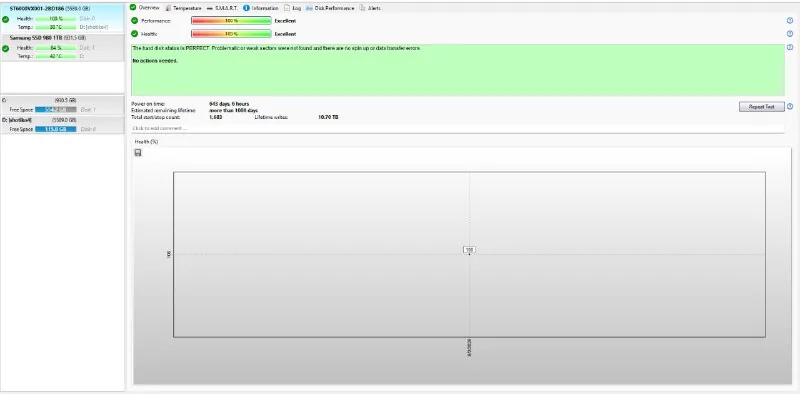Open help icon beside the Health rating bar
Image resolution: width=800 pixels, height=394 pixels.
tap(790, 34)
